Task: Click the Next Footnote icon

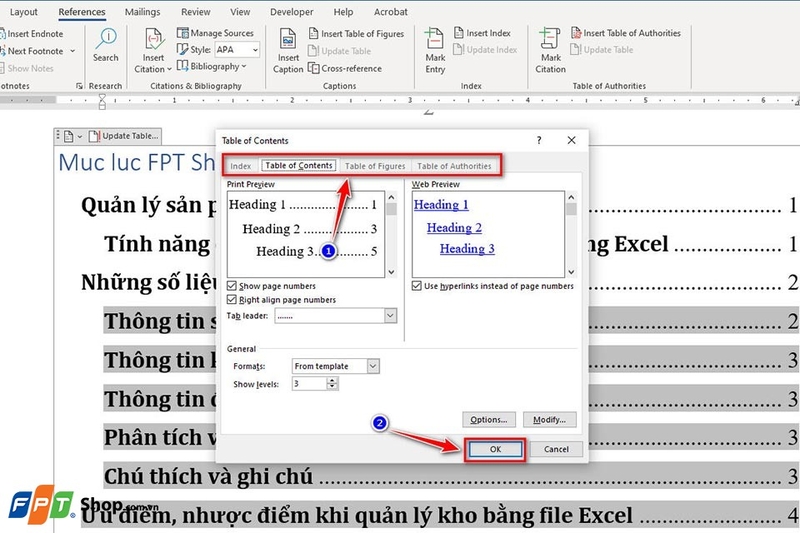Action: tap(3, 51)
